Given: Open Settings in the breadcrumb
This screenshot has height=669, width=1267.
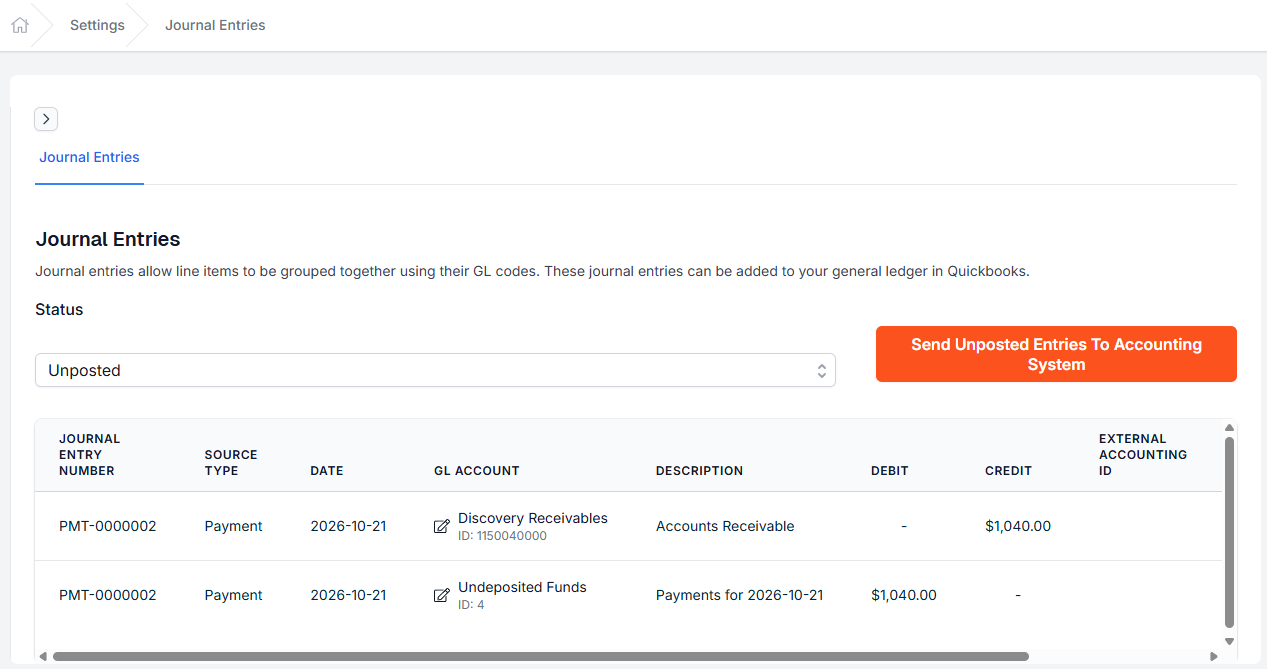Looking at the screenshot, I should tap(97, 25).
